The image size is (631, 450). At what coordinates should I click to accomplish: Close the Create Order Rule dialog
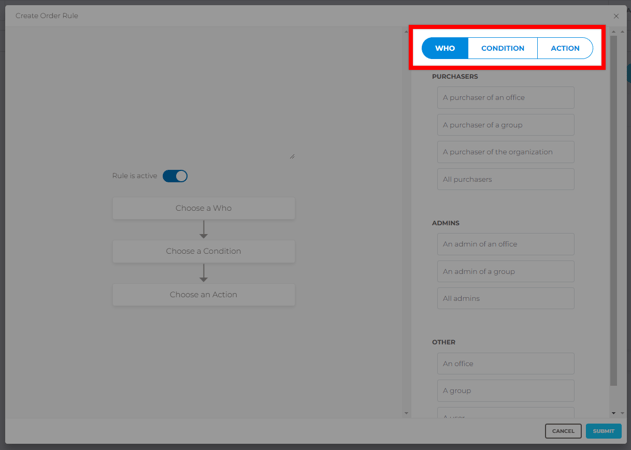[616, 16]
